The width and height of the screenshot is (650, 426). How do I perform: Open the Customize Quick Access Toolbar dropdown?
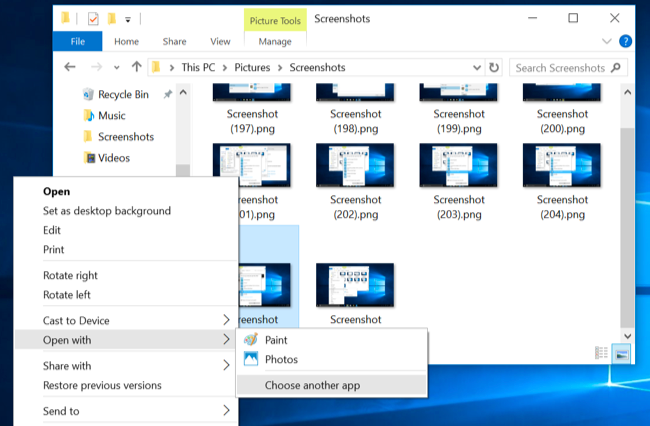(128, 19)
